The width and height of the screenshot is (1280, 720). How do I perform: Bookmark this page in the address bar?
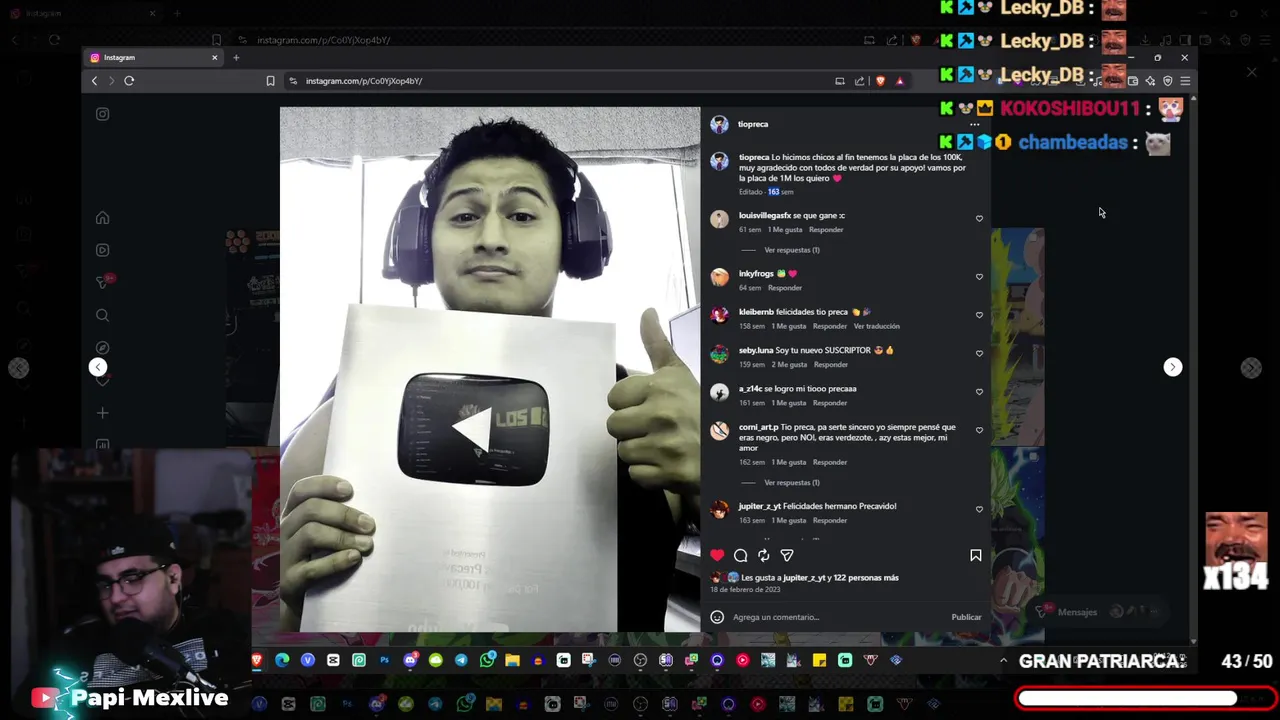point(270,81)
